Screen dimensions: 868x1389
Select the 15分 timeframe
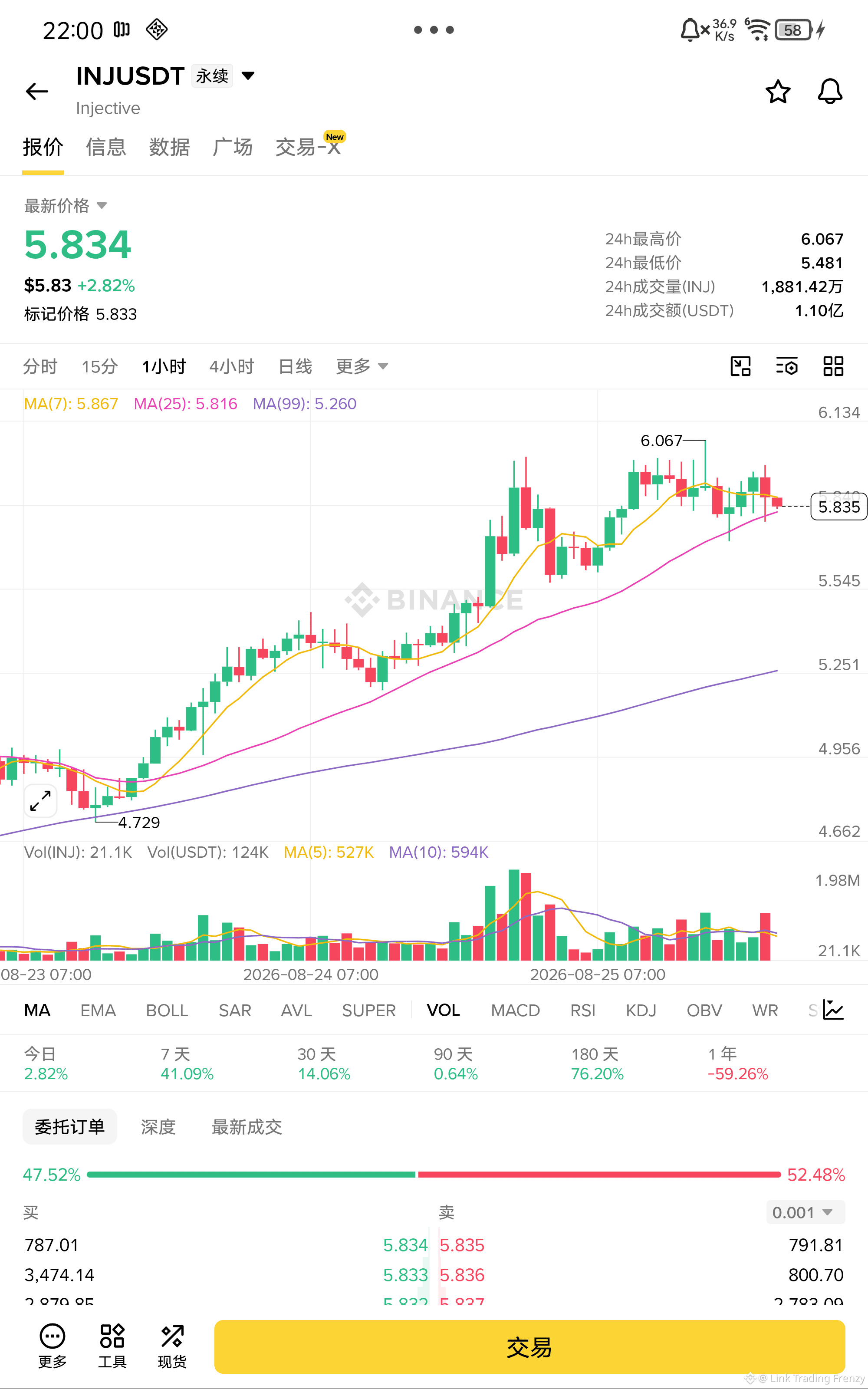point(100,366)
